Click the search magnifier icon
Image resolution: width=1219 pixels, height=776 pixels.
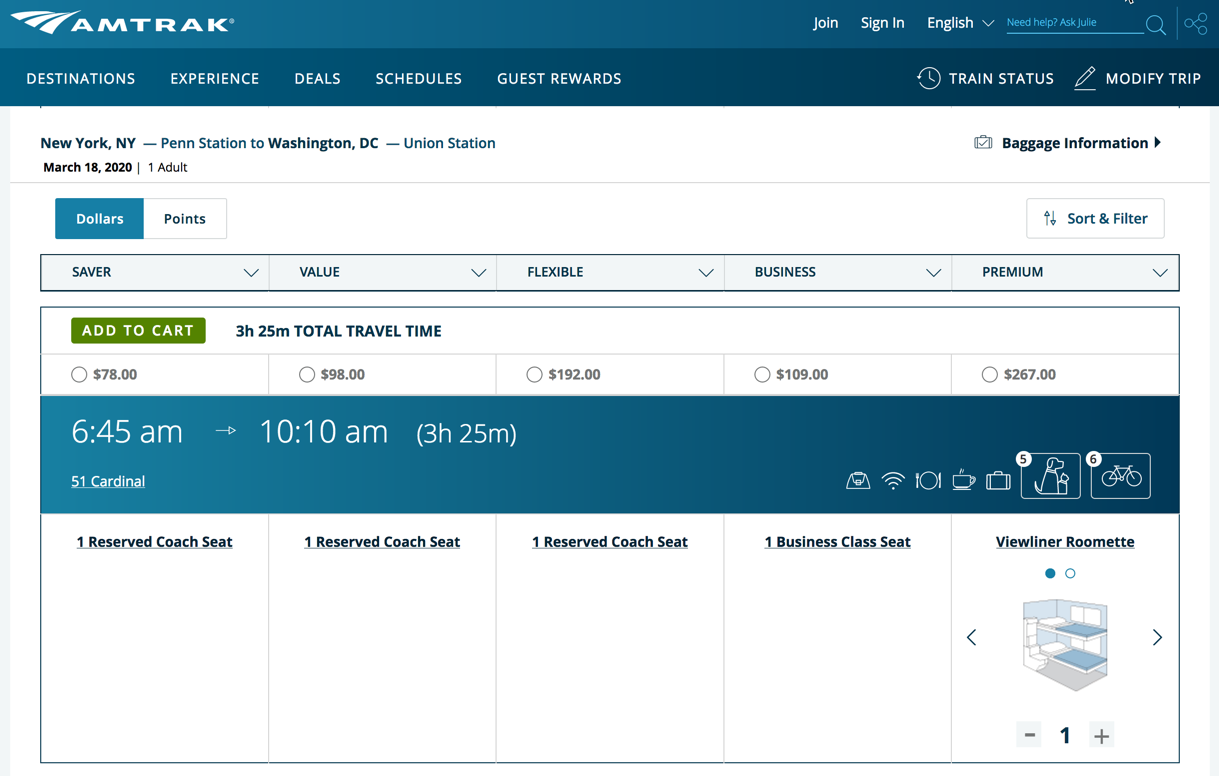1155,25
